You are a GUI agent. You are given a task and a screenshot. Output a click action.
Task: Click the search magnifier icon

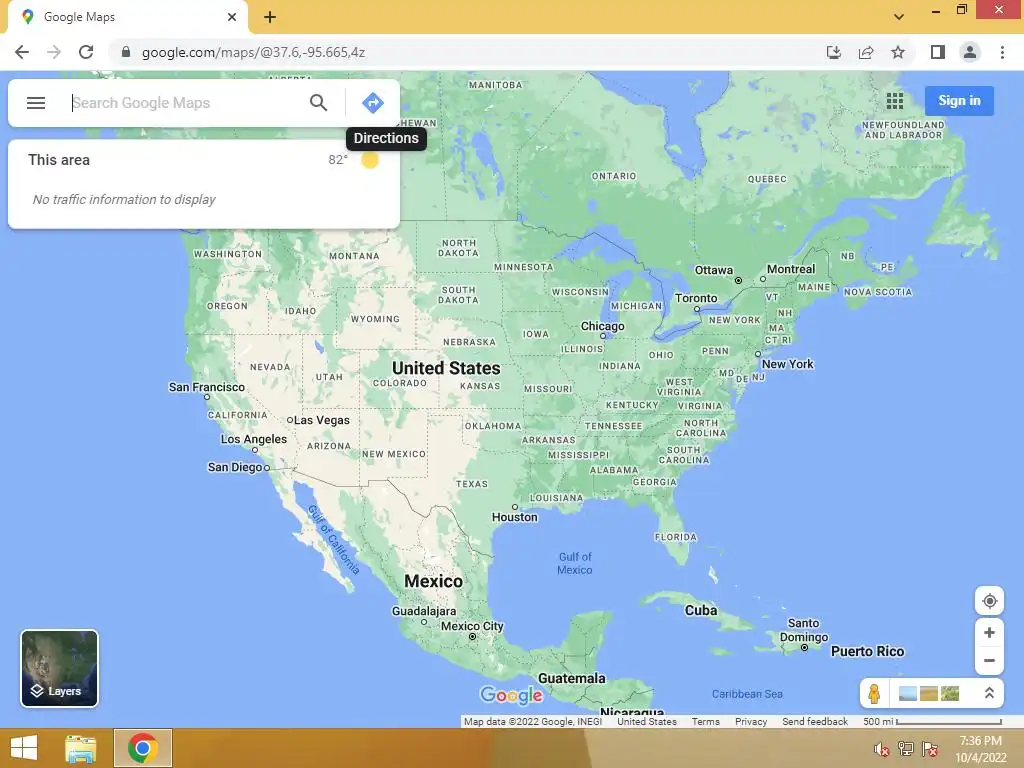[x=318, y=103]
